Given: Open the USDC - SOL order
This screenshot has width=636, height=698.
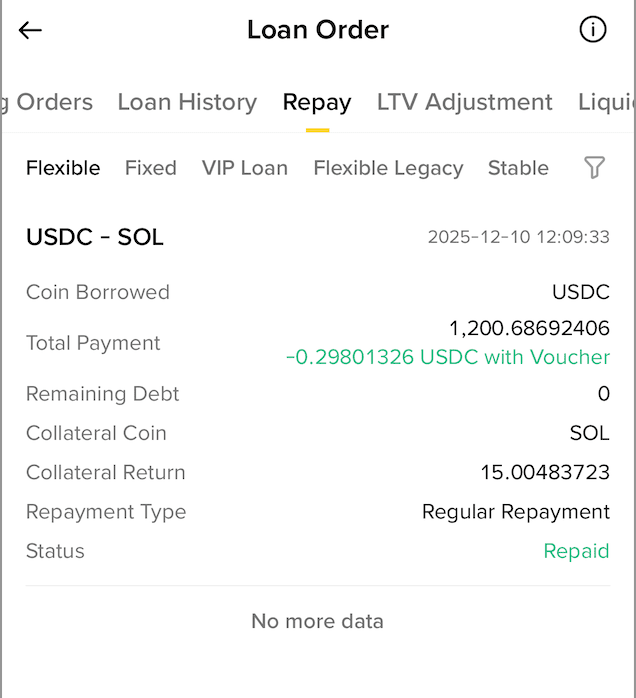Looking at the screenshot, I should point(95,237).
